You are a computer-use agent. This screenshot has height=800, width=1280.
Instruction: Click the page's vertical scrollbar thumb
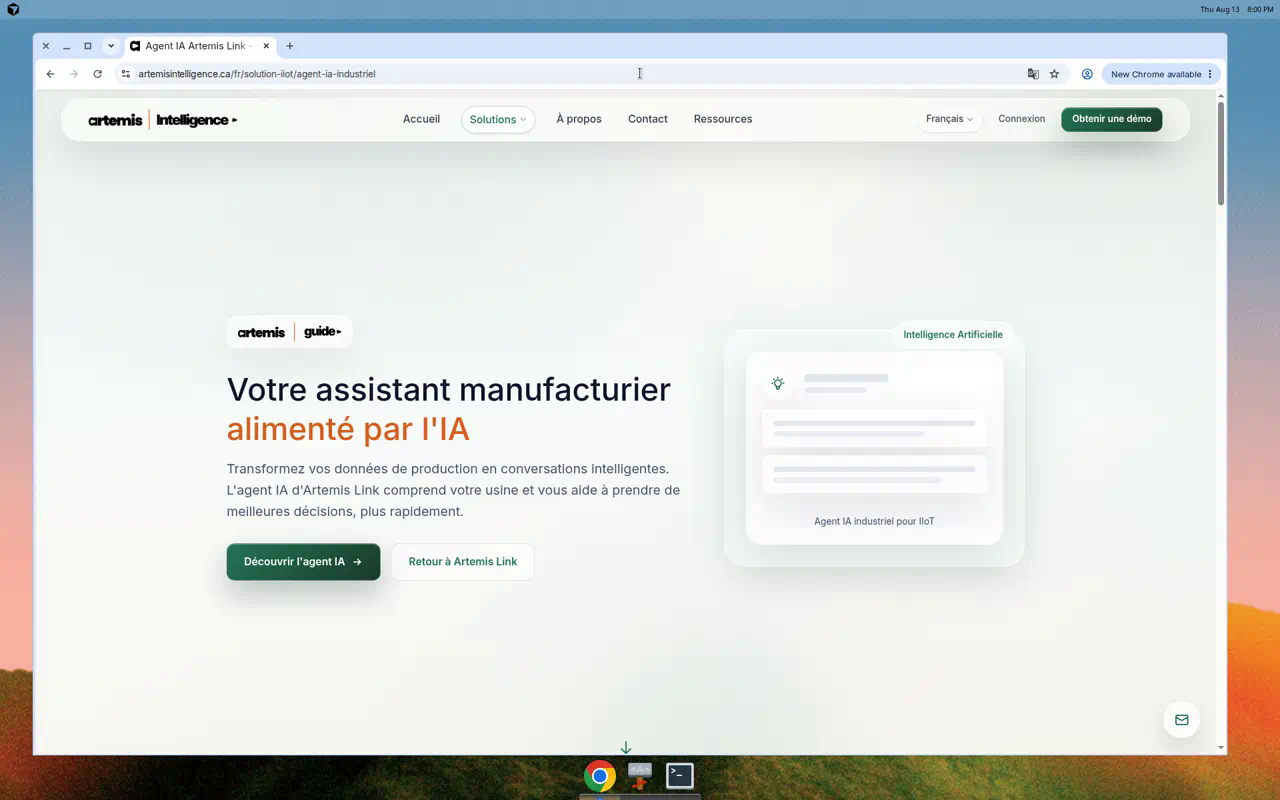pyautogui.click(x=1221, y=153)
